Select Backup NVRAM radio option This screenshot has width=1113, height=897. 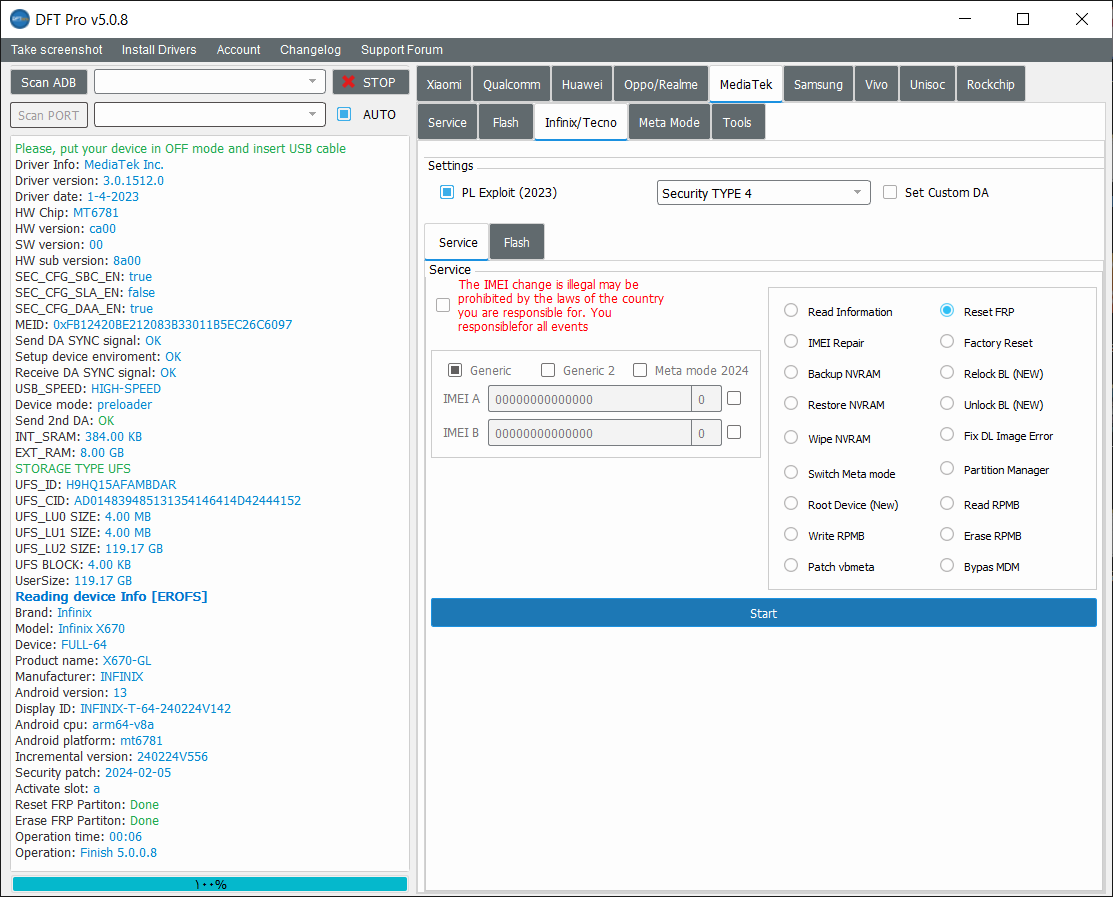[x=791, y=373]
